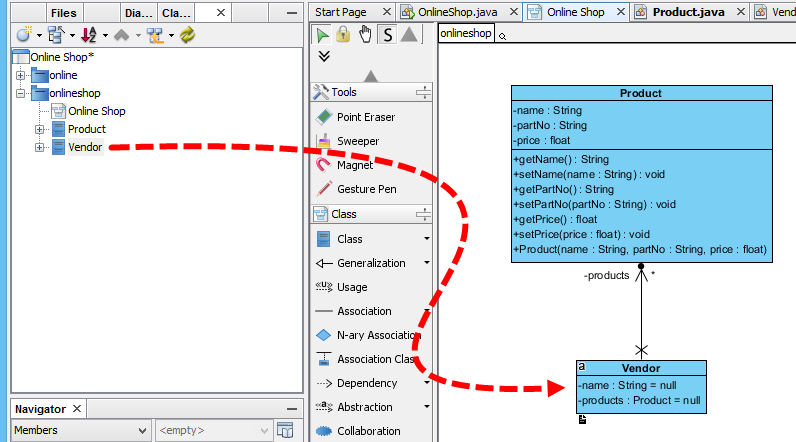The image size is (796, 442).
Task: Toggle the S sketch mode button
Action: click(387, 35)
